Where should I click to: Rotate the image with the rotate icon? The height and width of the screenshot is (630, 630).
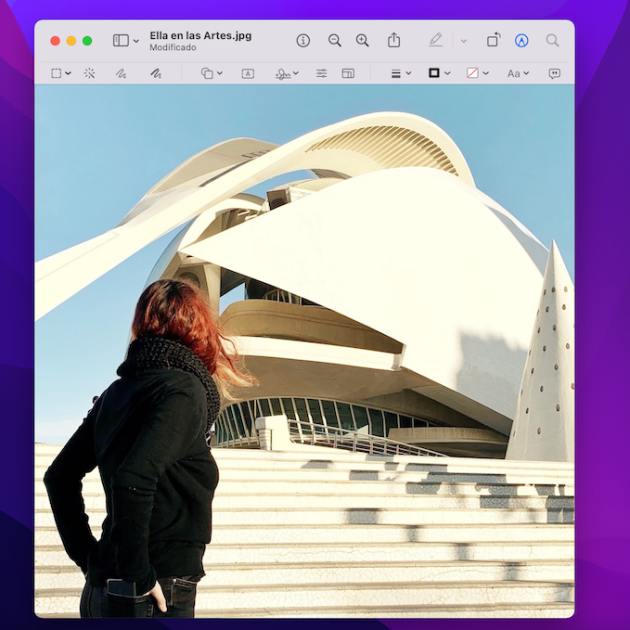(x=493, y=40)
